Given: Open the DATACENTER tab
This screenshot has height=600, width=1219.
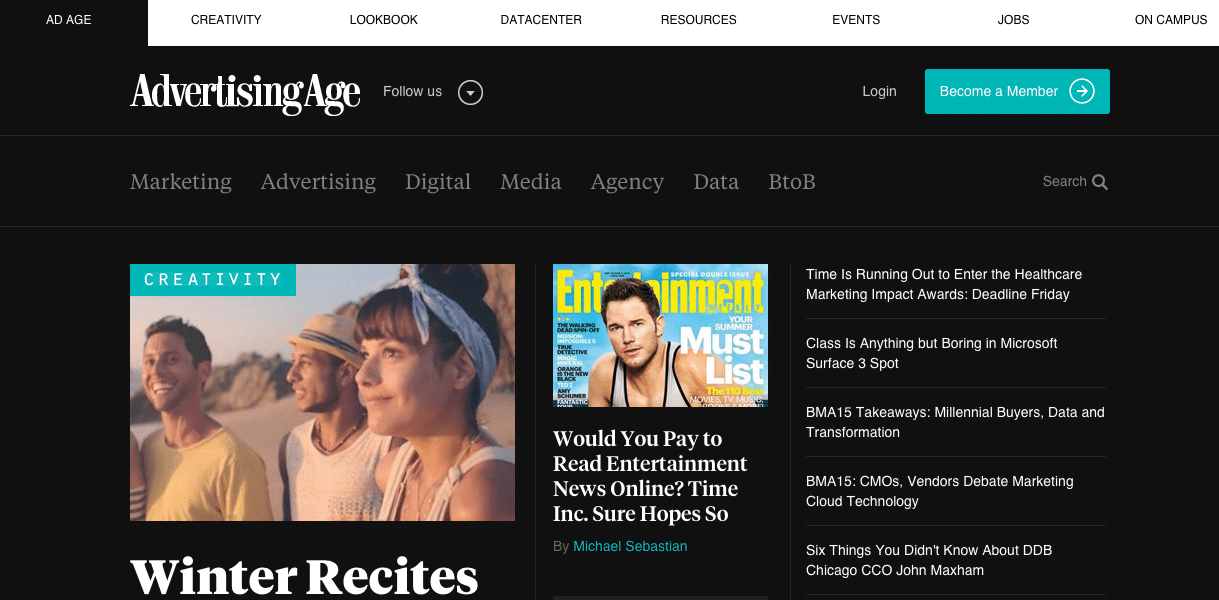Looking at the screenshot, I should 541,20.
